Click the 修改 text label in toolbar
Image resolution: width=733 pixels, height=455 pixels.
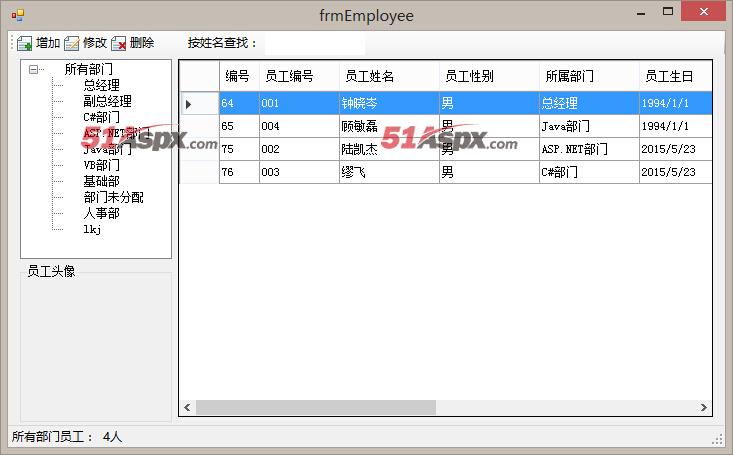click(95, 43)
